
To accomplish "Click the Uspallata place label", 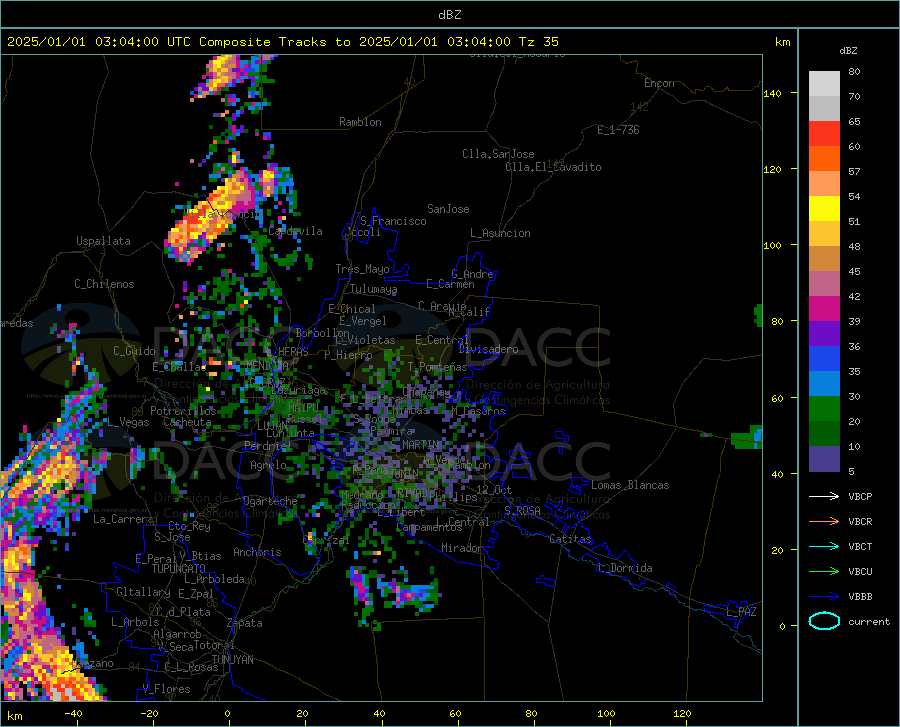I will (103, 241).
